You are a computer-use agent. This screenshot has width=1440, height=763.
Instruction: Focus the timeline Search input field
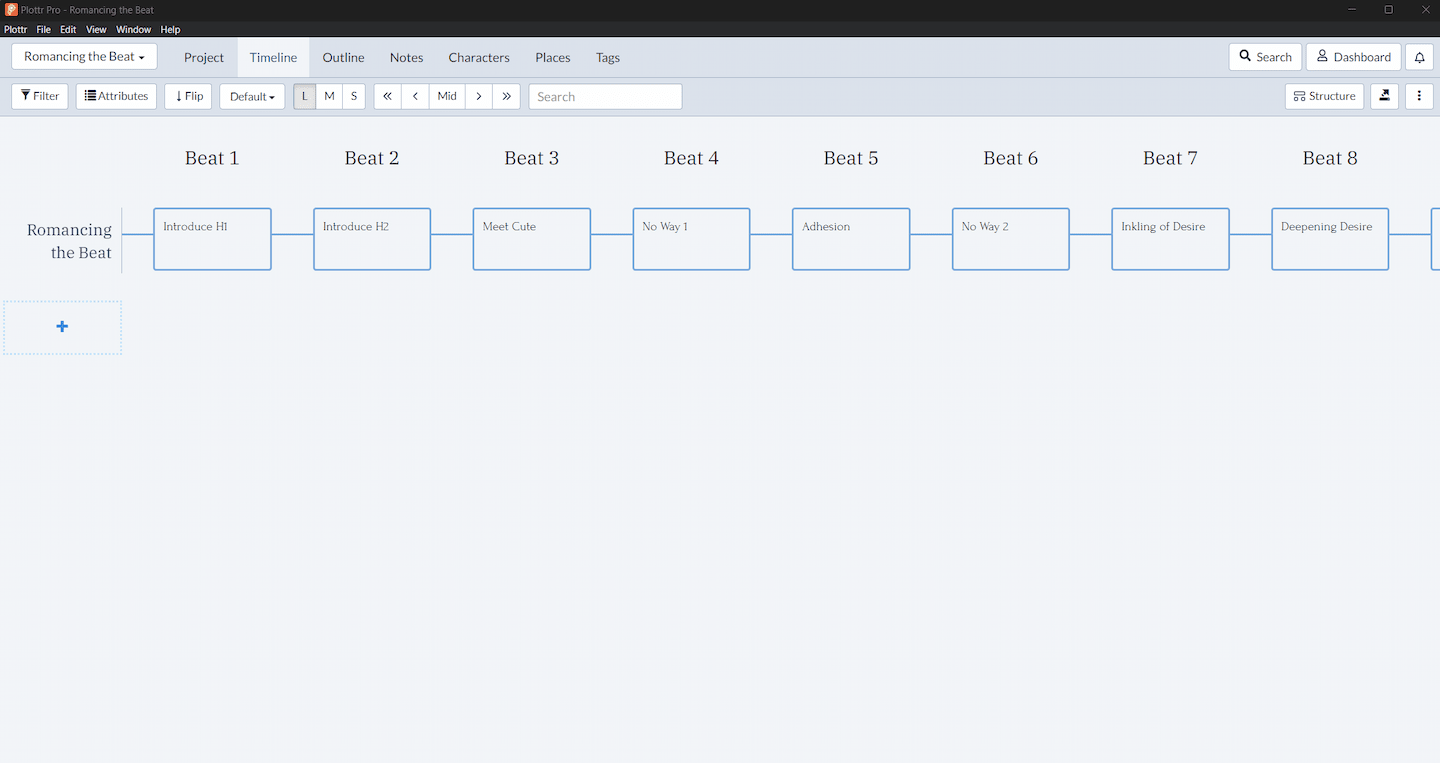(605, 96)
